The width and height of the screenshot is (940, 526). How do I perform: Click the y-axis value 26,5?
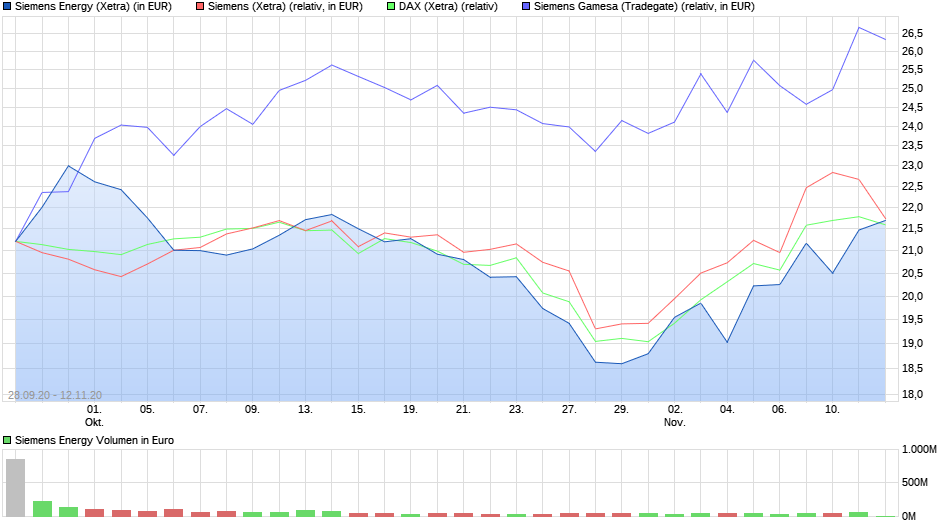(912, 34)
